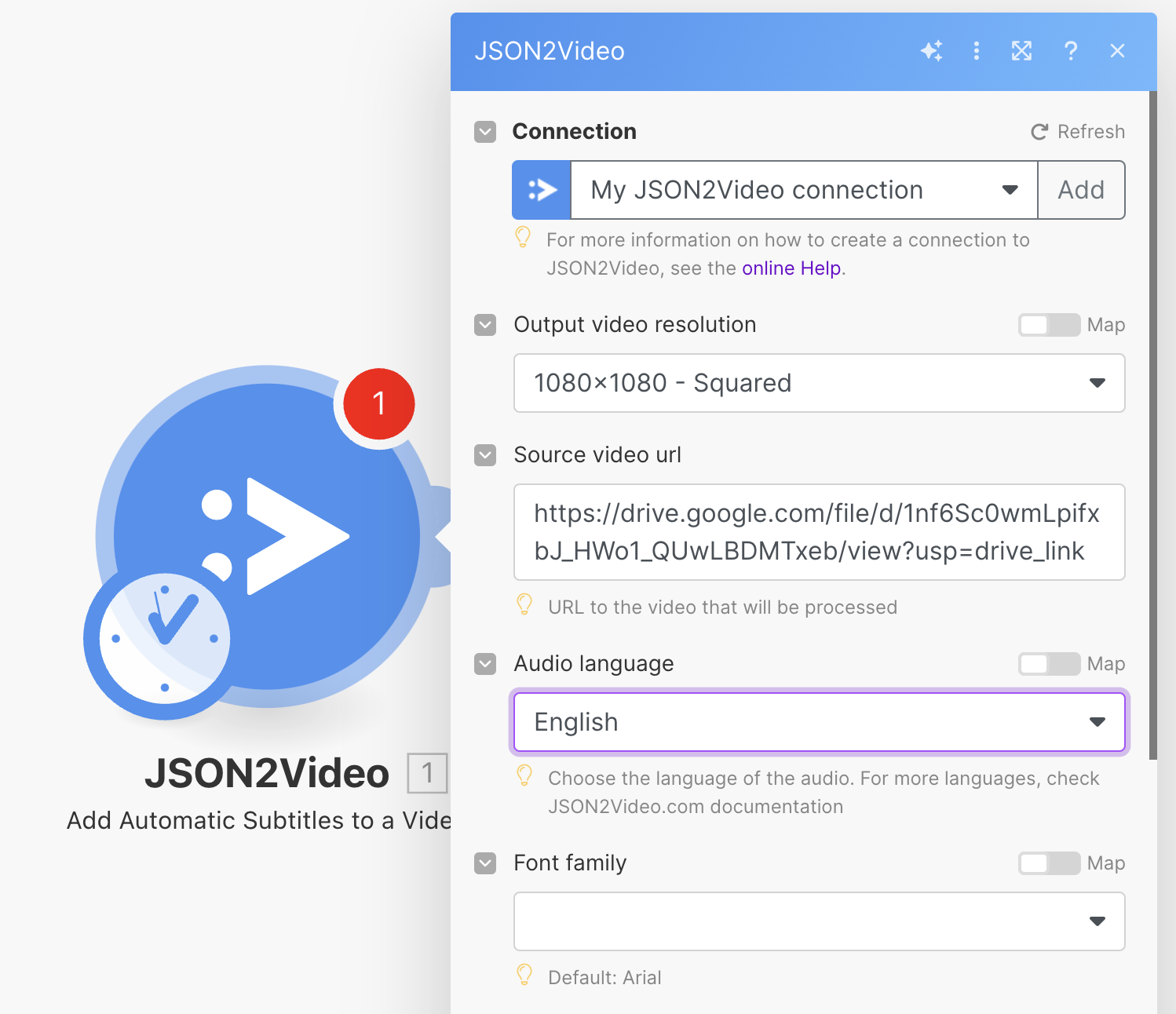Click the panel vertical scrollbar

pyautogui.click(x=1152, y=425)
